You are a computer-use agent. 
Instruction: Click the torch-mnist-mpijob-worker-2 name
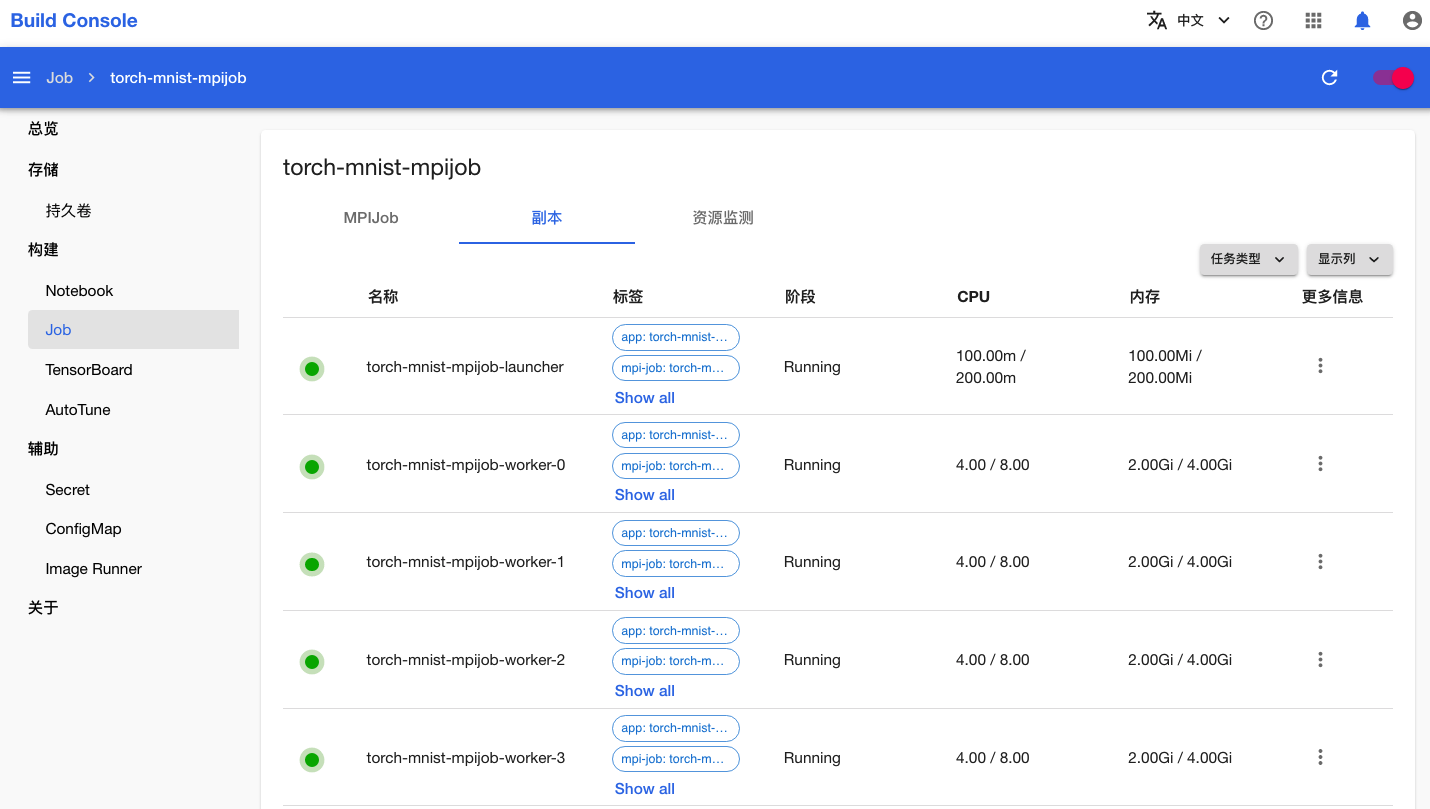[466, 660]
